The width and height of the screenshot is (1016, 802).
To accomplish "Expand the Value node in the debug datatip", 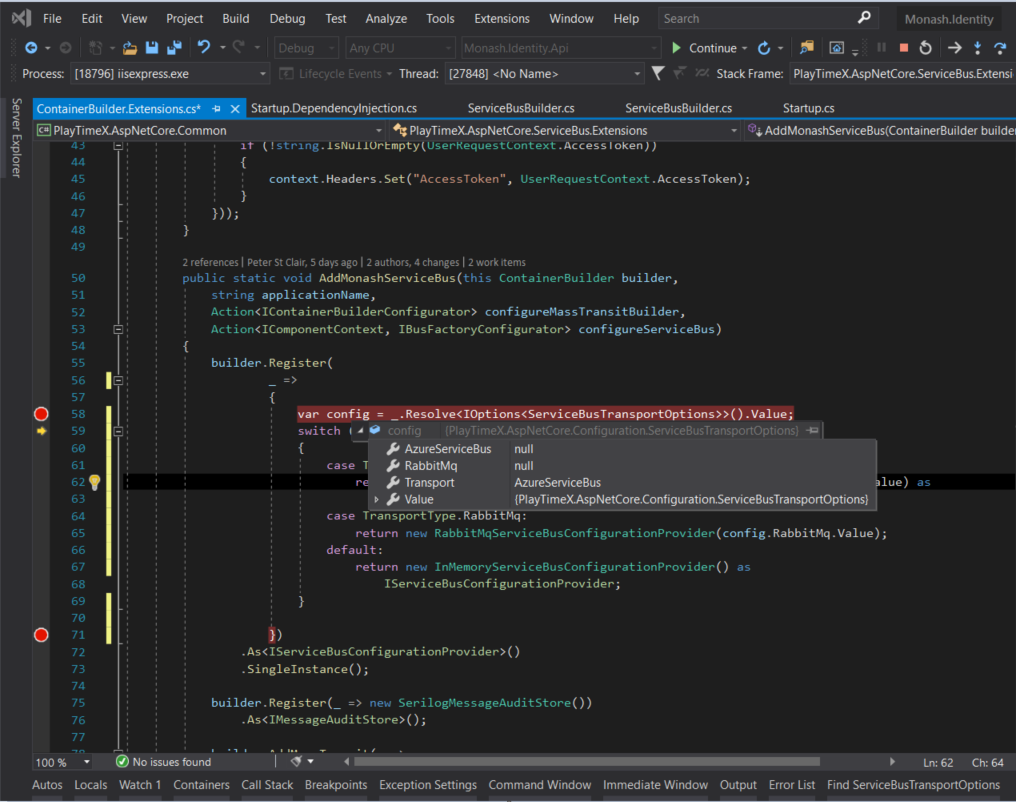I will [x=377, y=500].
